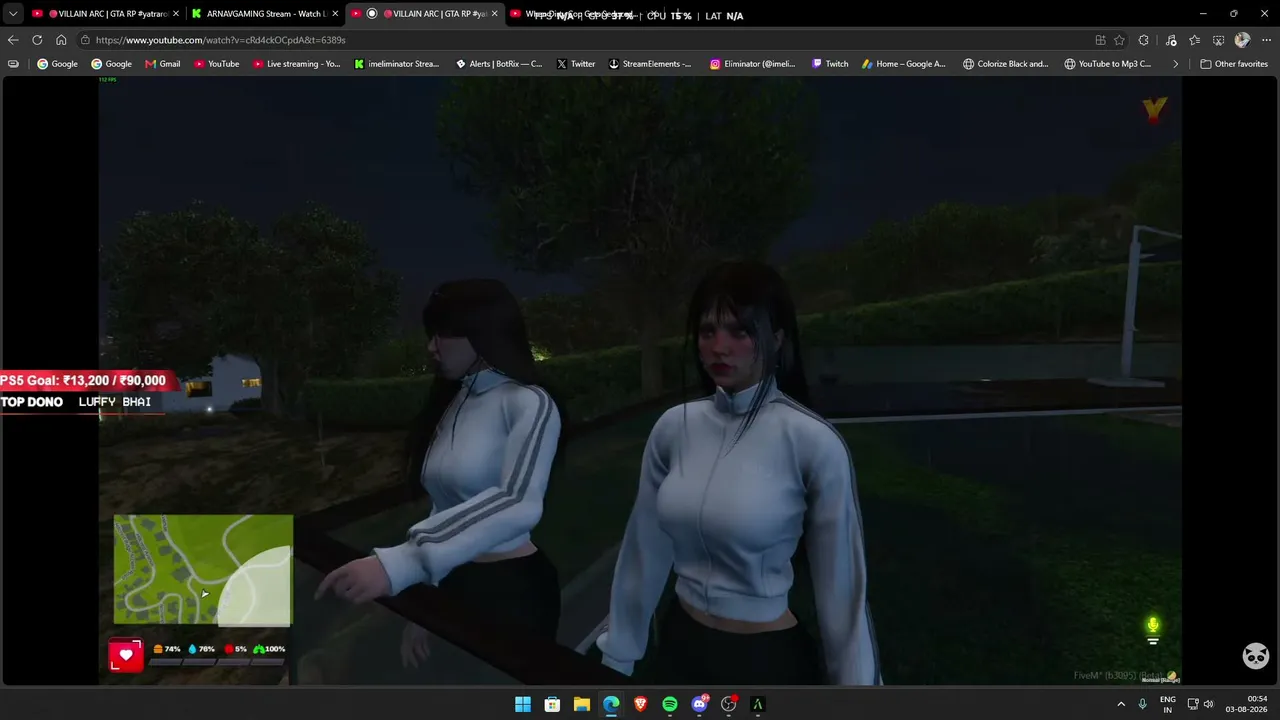
Task: Open the Gmail bookmark
Action: [163, 64]
